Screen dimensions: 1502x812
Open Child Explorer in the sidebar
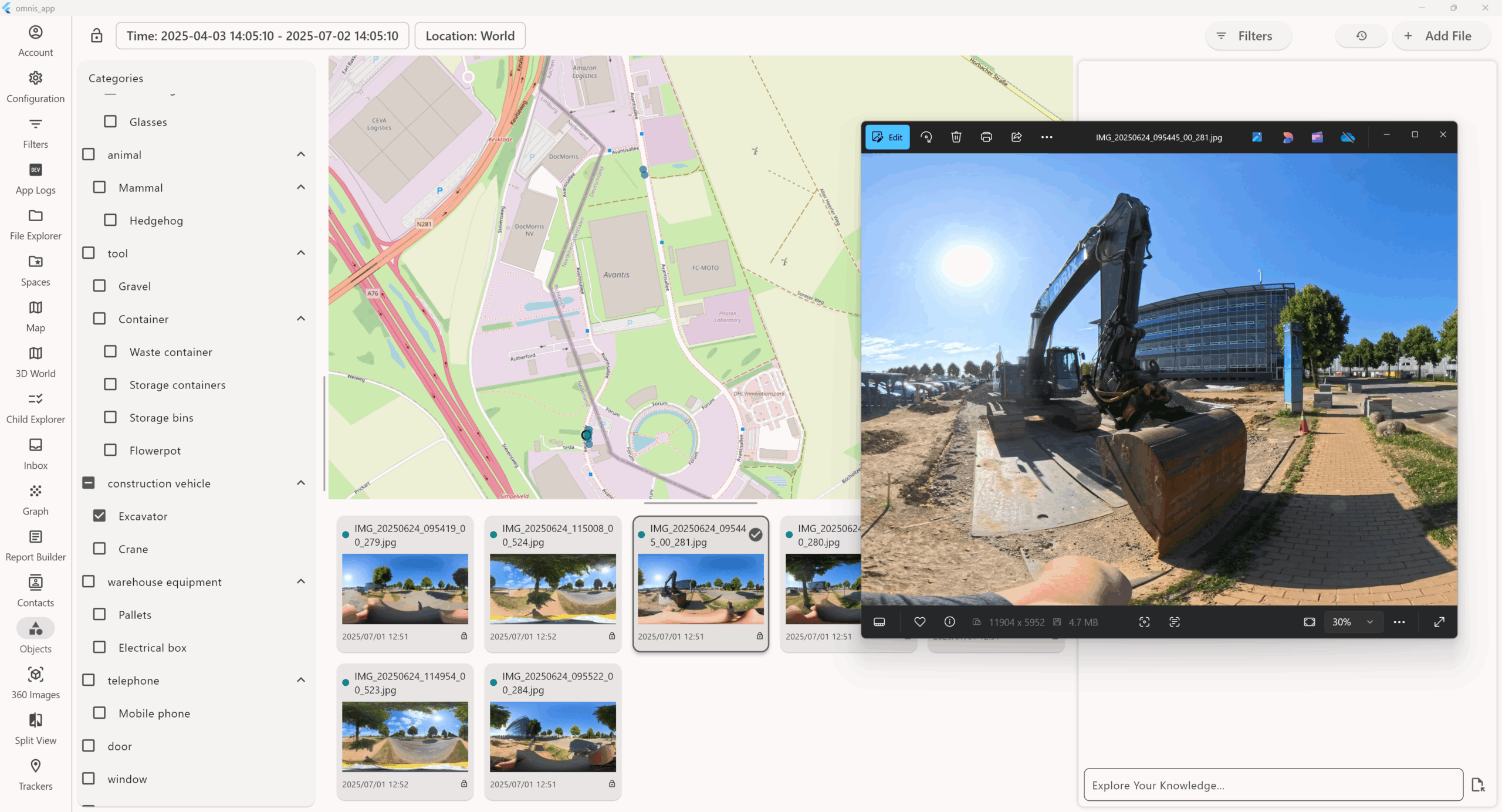click(36, 408)
